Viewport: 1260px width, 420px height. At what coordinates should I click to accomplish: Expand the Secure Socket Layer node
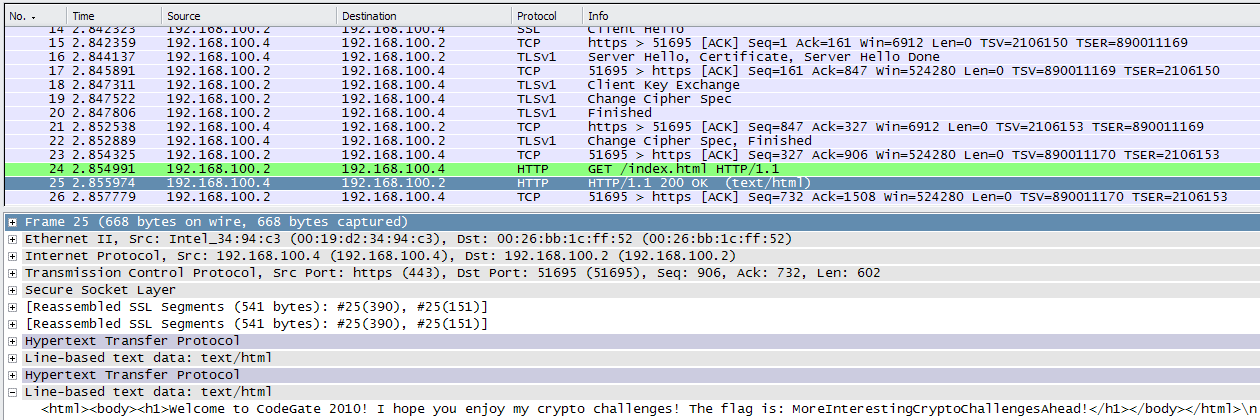12,290
